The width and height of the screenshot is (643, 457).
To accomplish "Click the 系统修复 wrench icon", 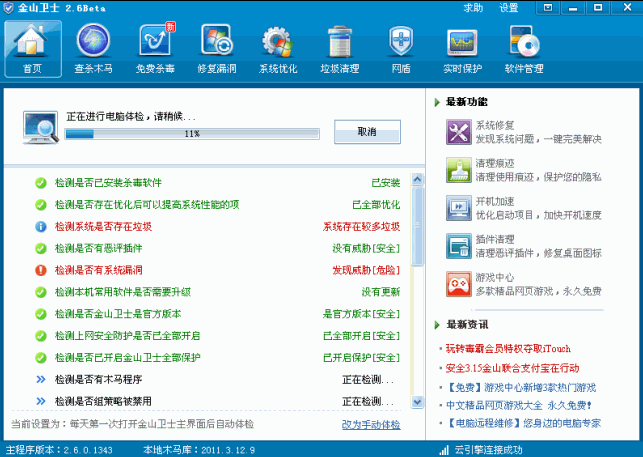I will [x=458, y=132].
